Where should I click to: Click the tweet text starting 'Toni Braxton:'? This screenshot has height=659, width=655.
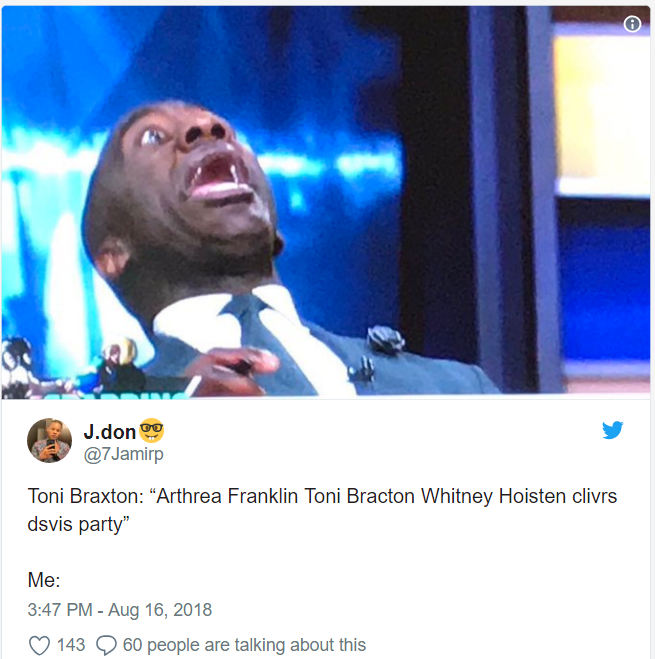point(322,510)
